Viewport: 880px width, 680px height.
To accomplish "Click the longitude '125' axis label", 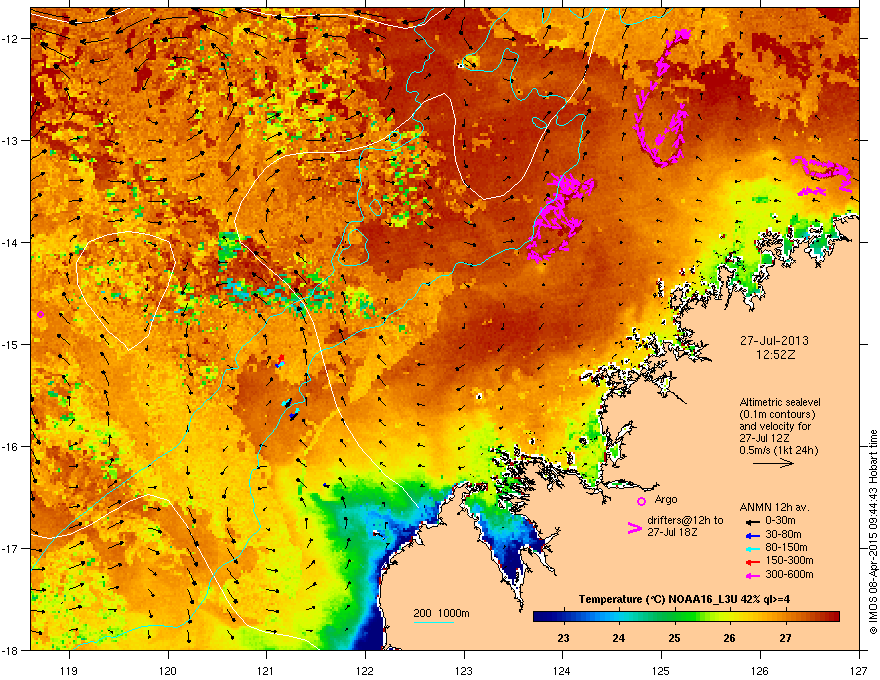I will 661,670.
